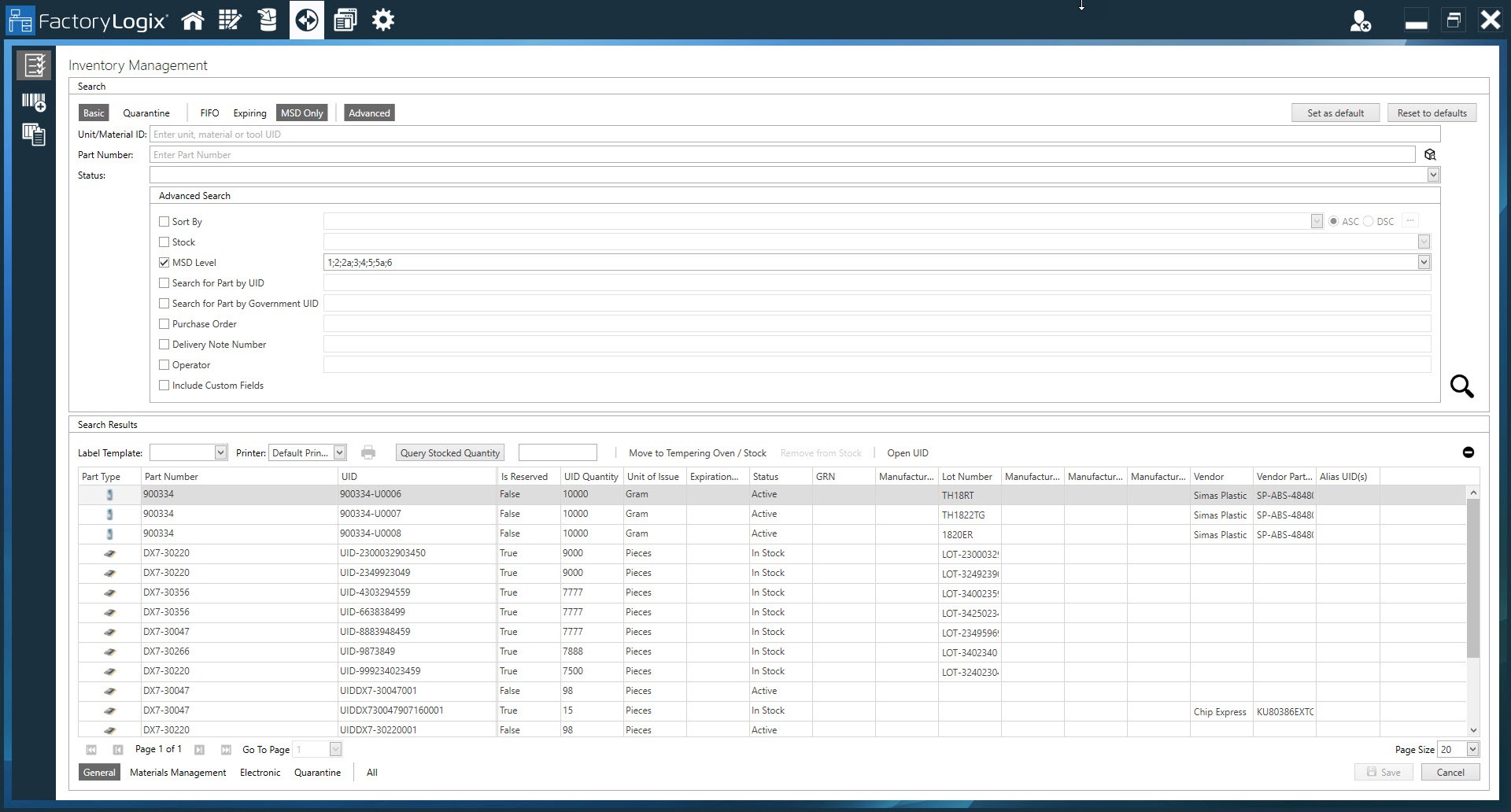Screen dimensions: 1511x812
Task: Click the Query Stocked Quantity button
Action: coord(449,452)
